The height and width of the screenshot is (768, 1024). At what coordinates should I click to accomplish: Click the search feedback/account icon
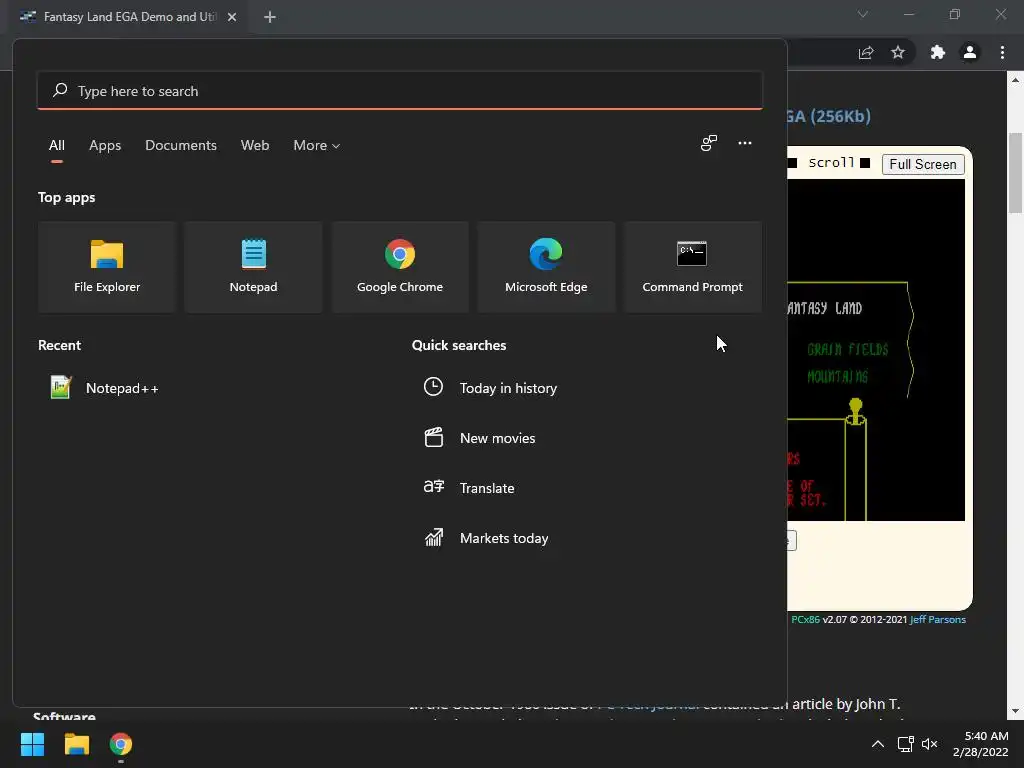[x=709, y=143]
